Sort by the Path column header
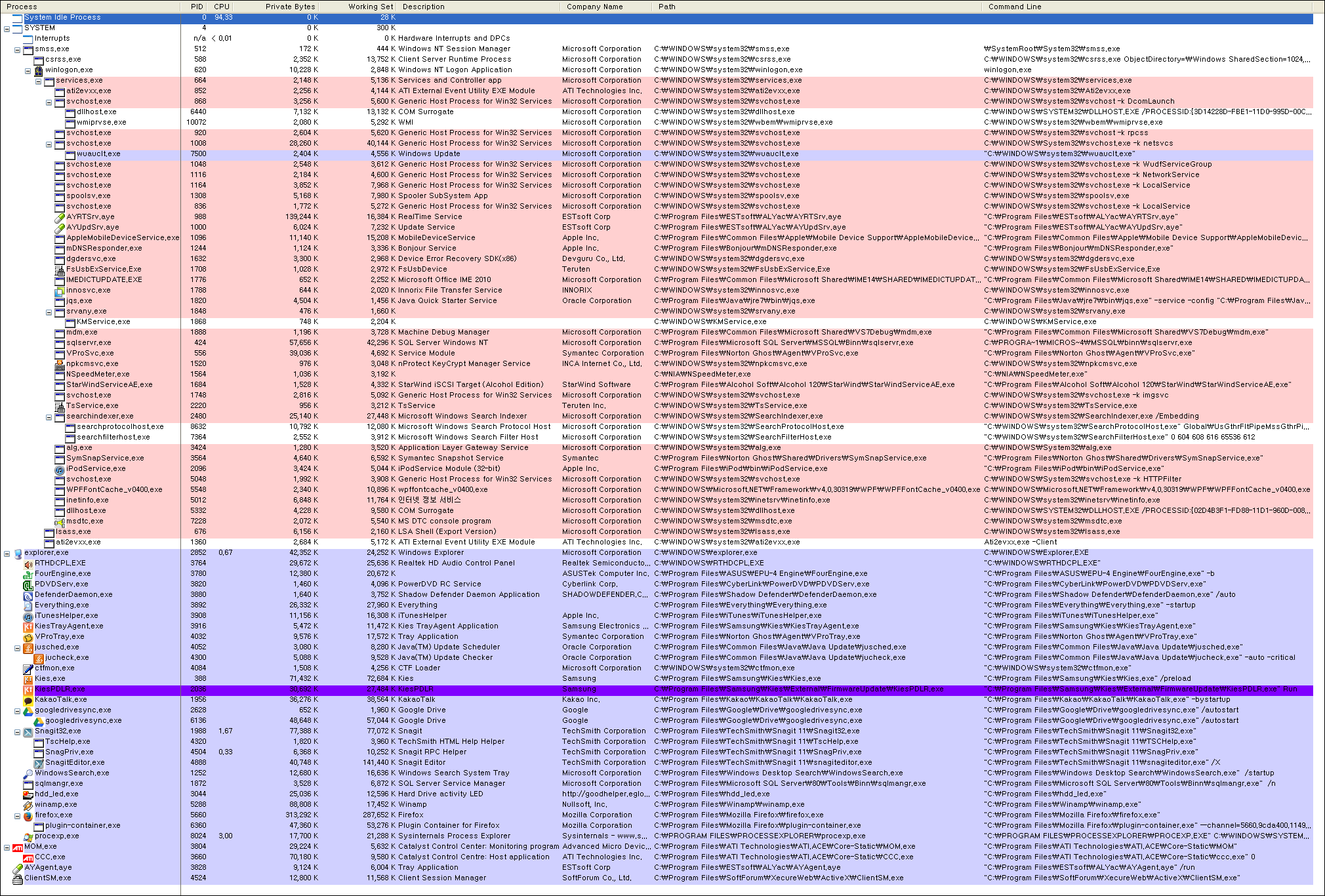This screenshot has width=1325, height=896. [818, 7]
